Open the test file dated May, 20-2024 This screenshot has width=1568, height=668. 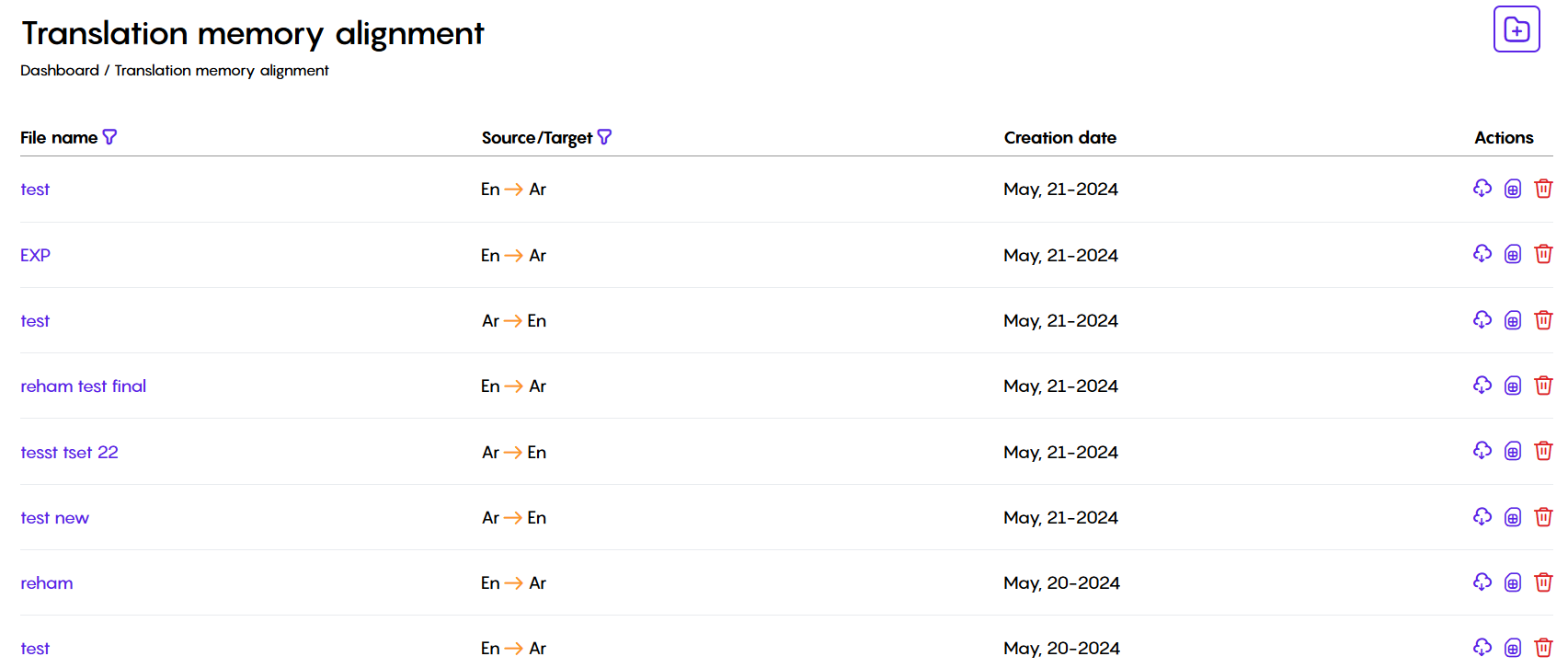[35, 649]
